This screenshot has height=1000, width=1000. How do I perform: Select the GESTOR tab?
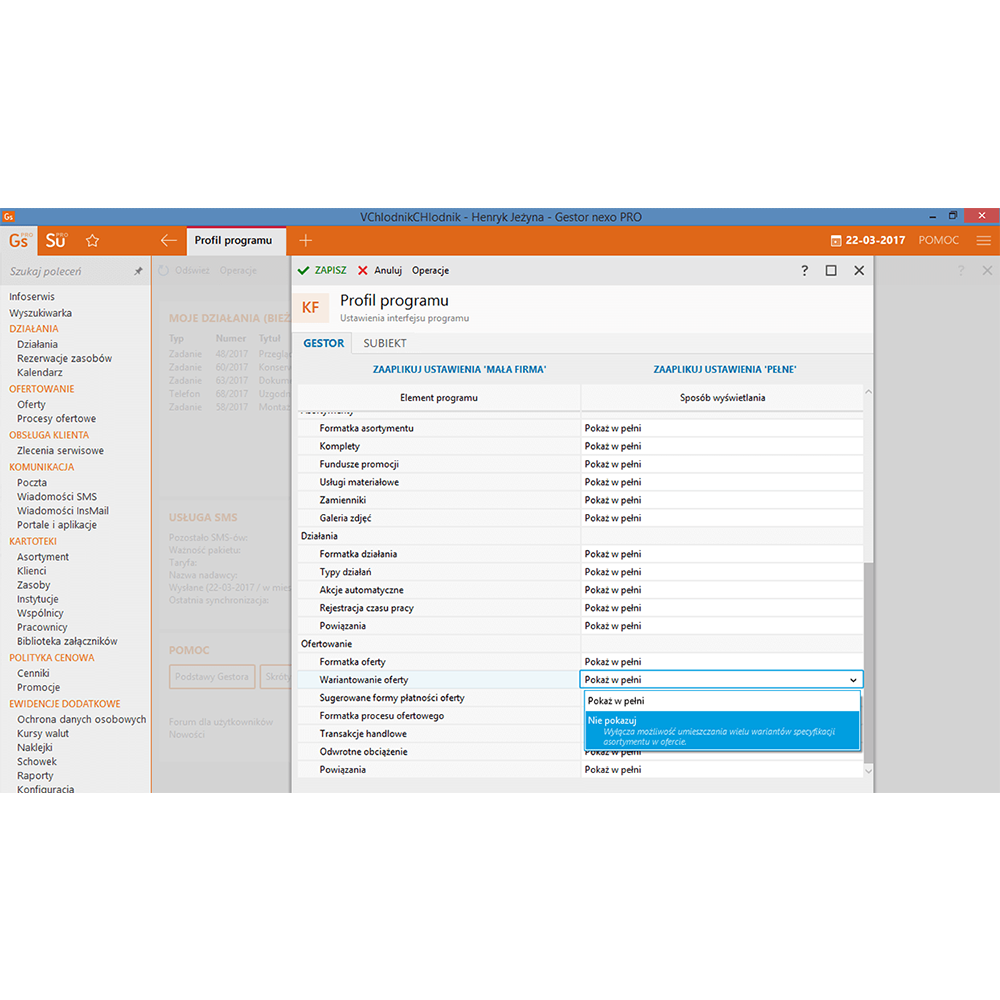pyautogui.click(x=323, y=343)
